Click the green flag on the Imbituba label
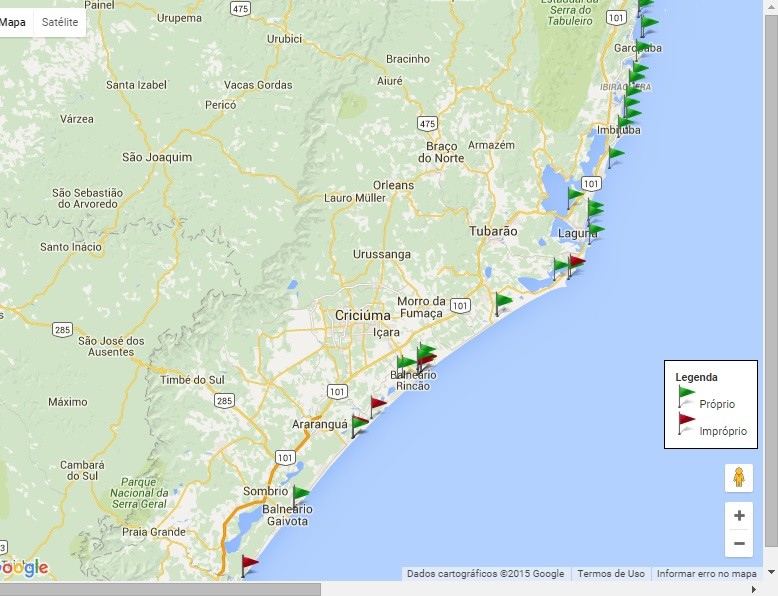Image resolution: width=778 pixels, height=596 pixels. (624, 124)
